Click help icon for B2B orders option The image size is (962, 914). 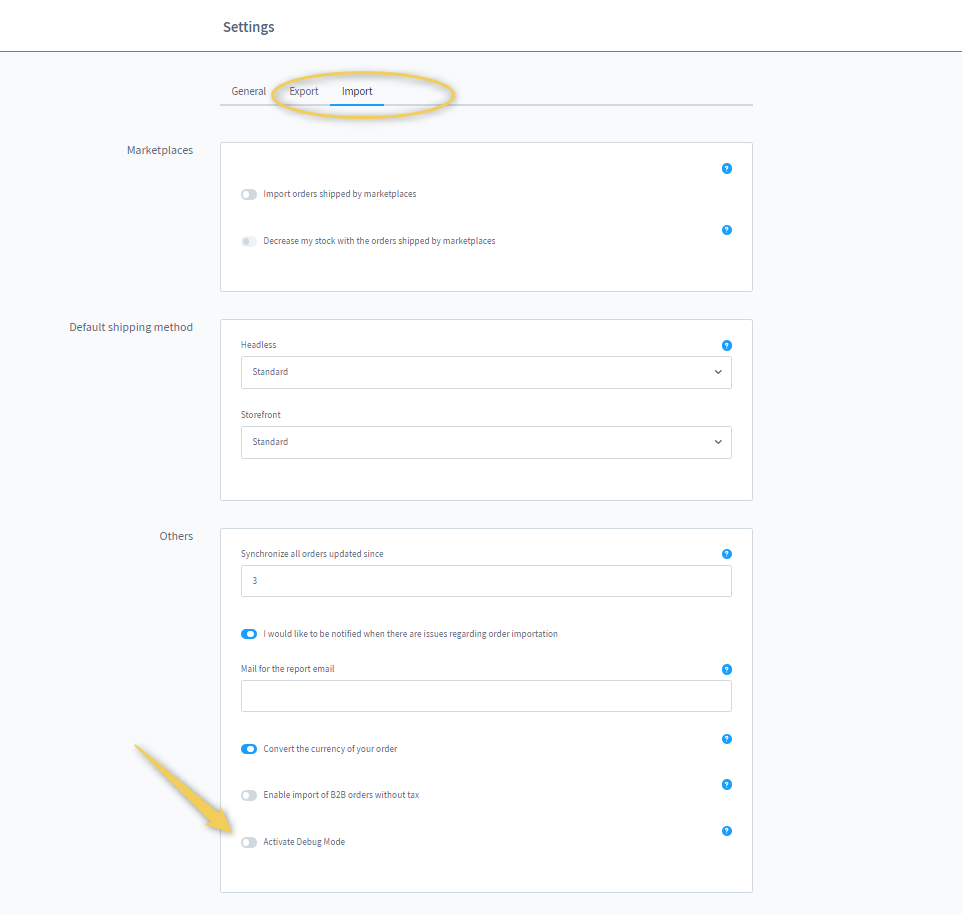pos(727,785)
